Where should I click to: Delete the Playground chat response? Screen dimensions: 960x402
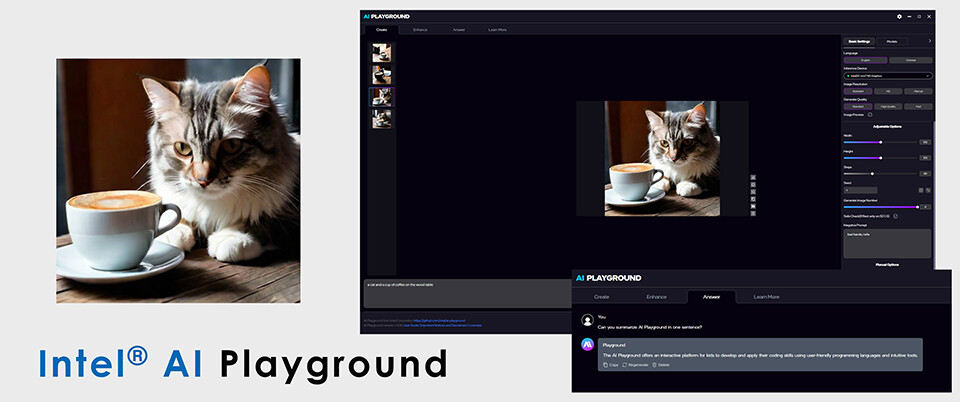[x=661, y=365]
